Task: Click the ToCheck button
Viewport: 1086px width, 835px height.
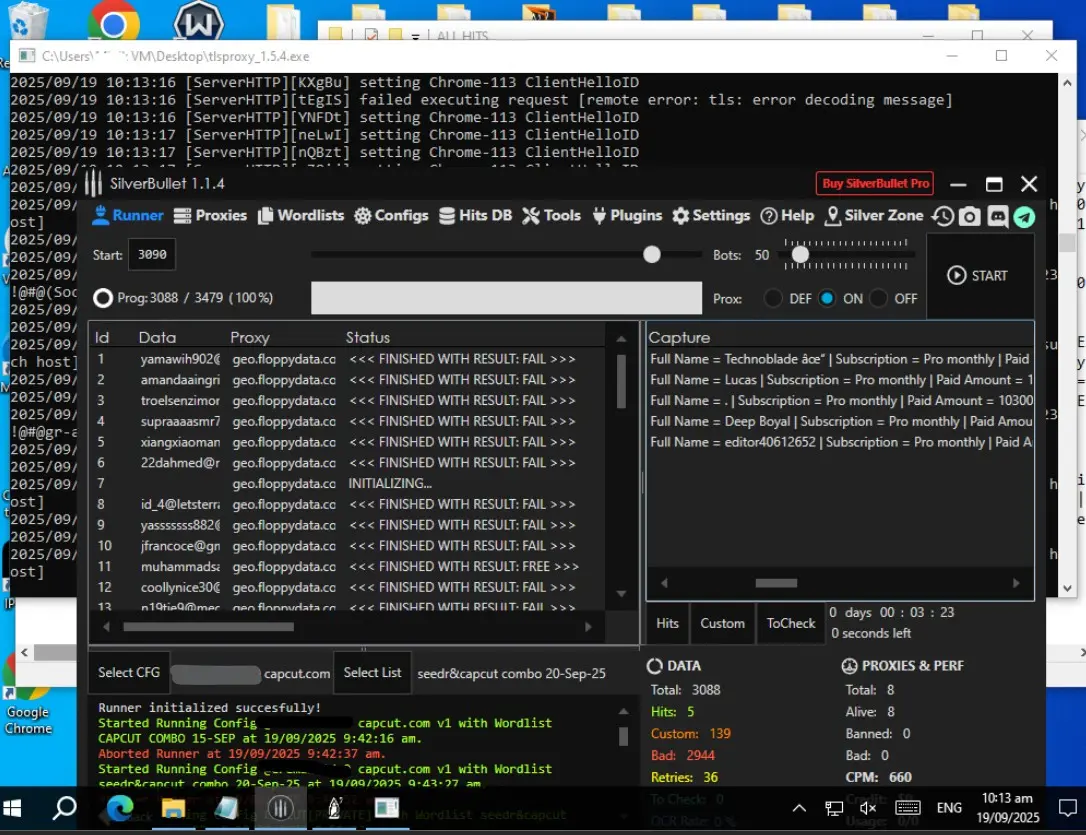Action: pos(790,623)
